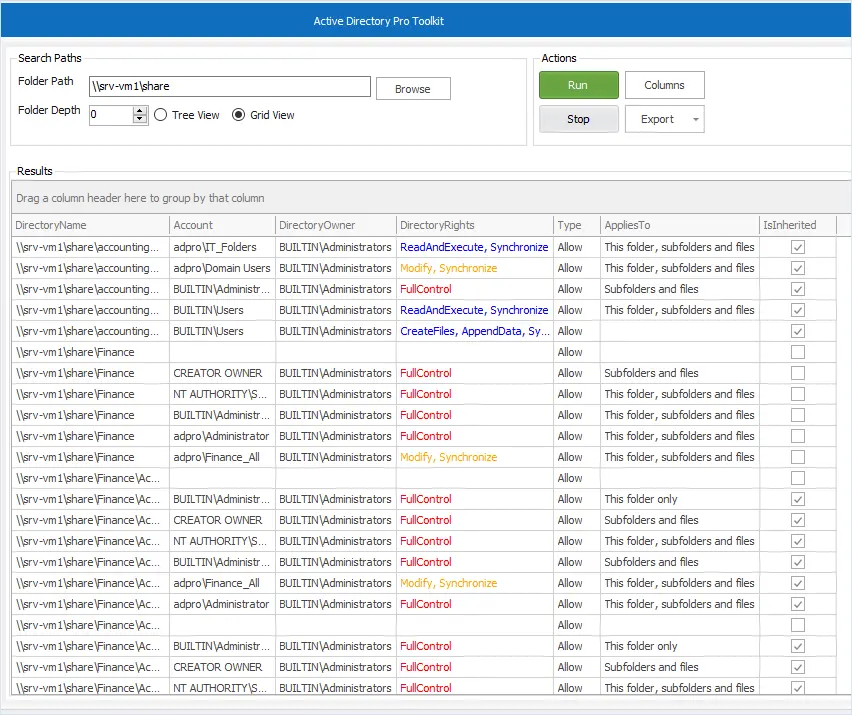Sort by the Account column header
This screenshot has height=715, width=852.
coord(222,225)
